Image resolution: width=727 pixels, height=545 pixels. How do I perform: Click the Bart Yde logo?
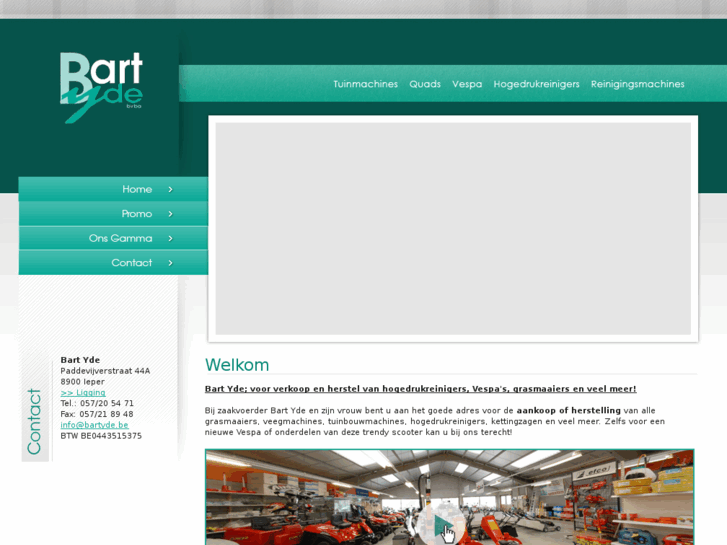[101, 87]
